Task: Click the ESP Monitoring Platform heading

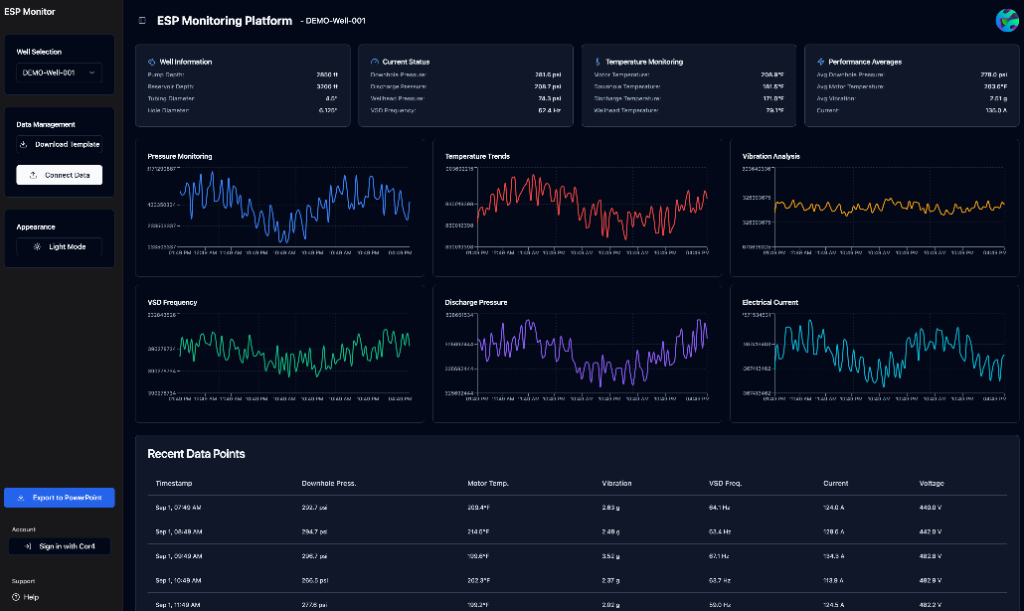Action: pos(225,21)
